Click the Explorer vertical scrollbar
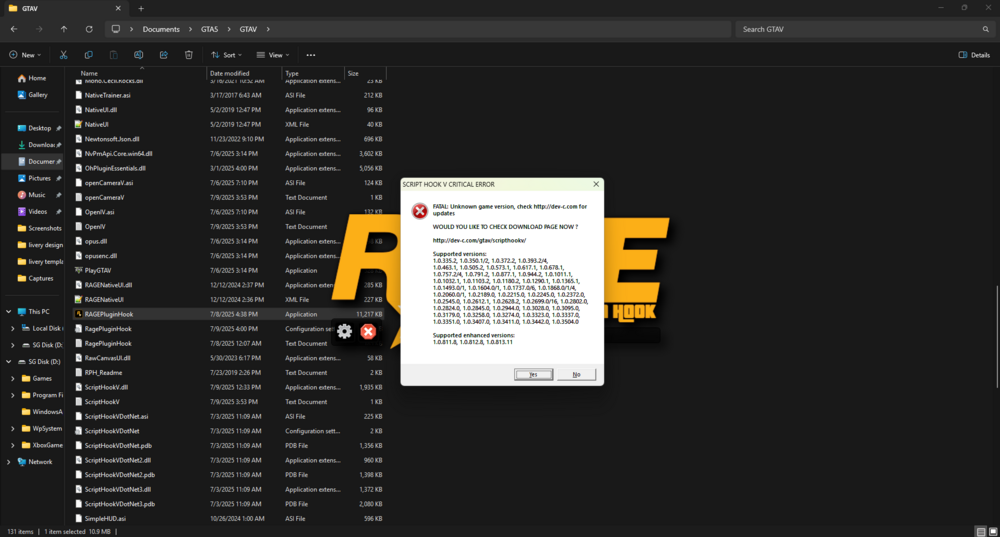Image resolution: width=1000 pixels, height=537 pixels. click(x=997, y=337)
